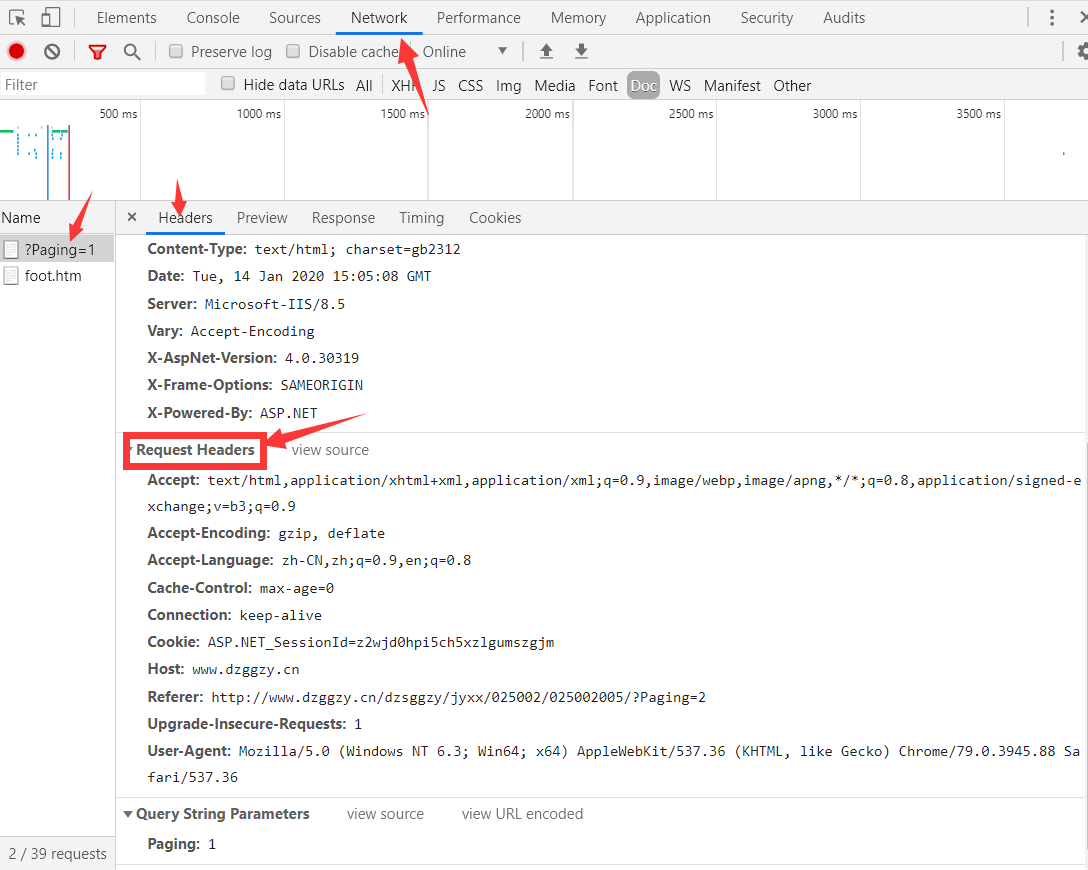Toggle the red filter funnel icon
Image resolution: width=1088 pixels, height=870 pixels.
(x=97, y=52)
